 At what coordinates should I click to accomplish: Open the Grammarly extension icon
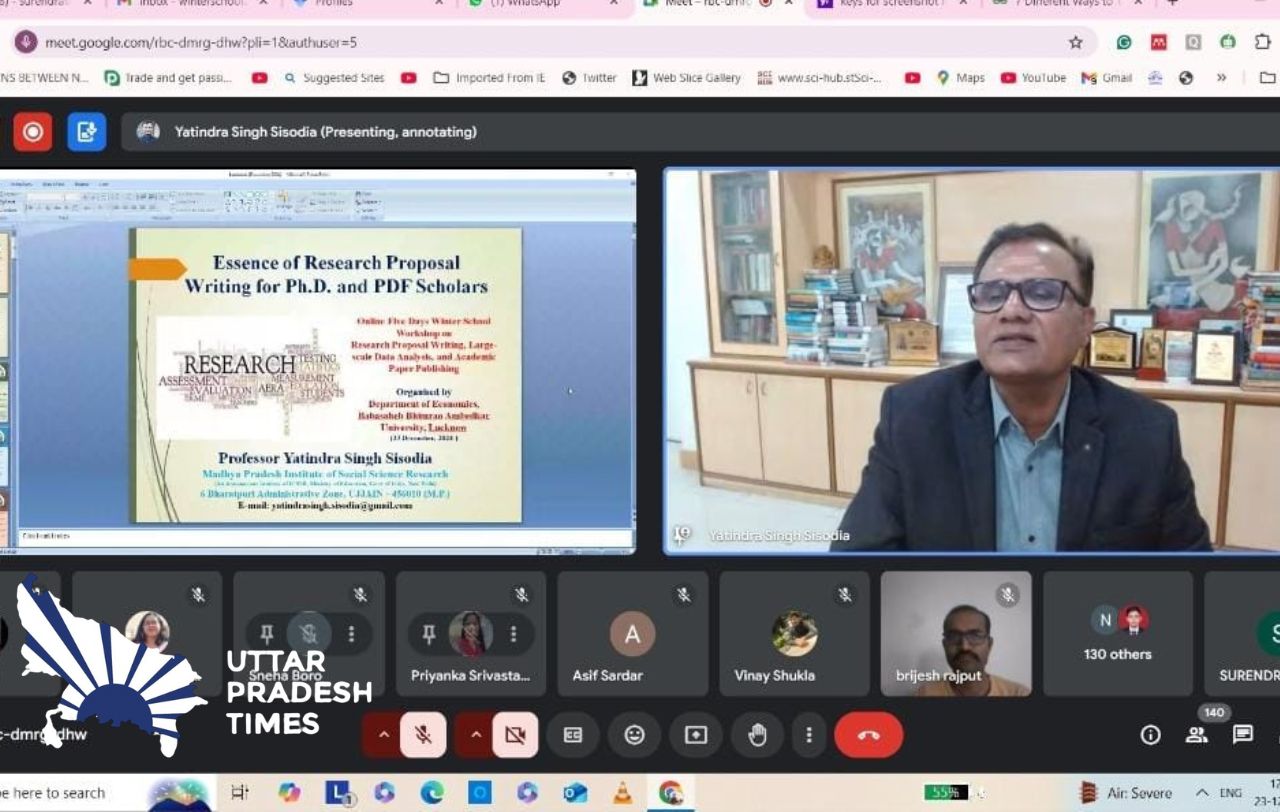[1124, 42]
